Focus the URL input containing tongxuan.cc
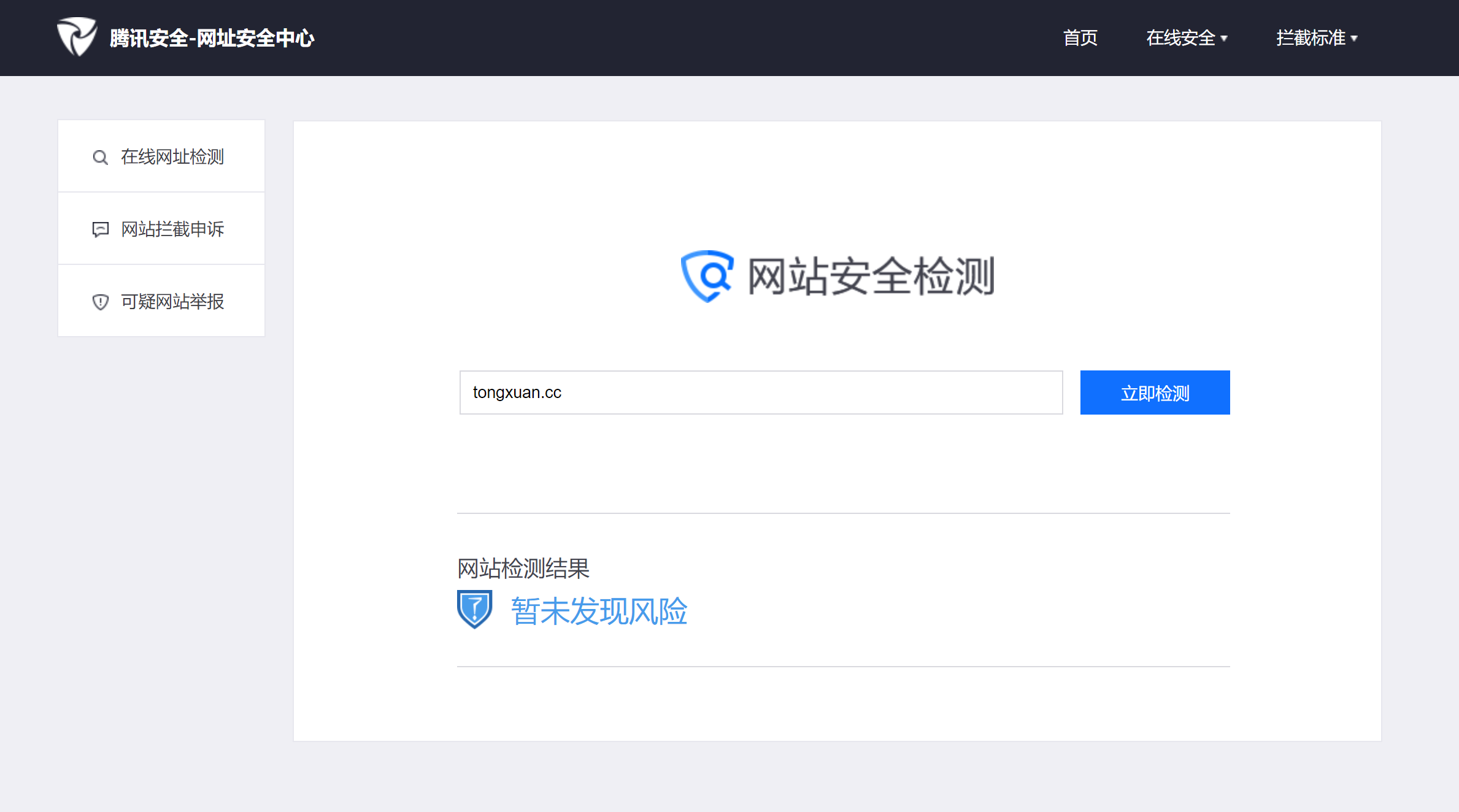Screen dimensions: 1459x812 click(x=761, y=393)
